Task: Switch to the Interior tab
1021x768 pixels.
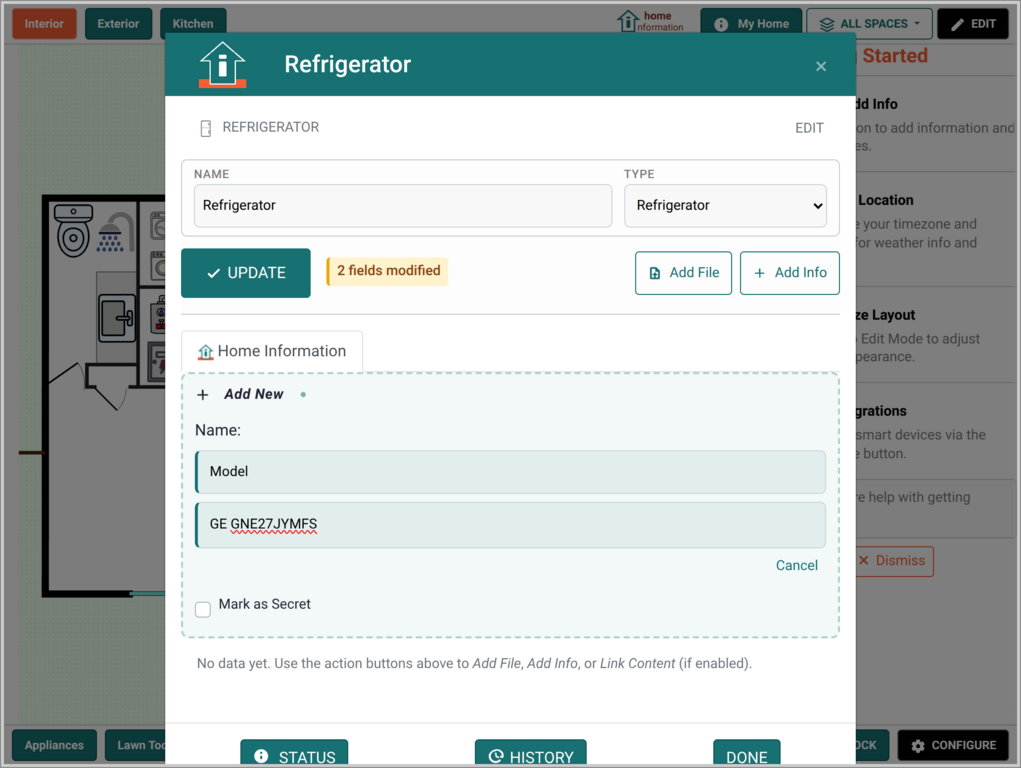Action: (x=44, y=24)
